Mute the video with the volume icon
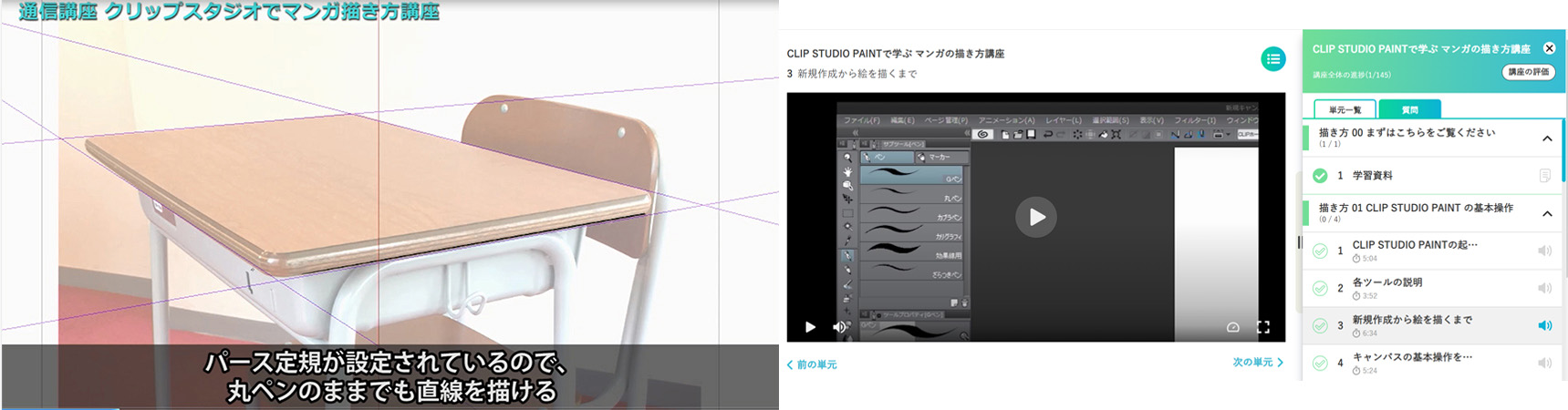This screenshot has width=1568, height=410. pos(839,327)
